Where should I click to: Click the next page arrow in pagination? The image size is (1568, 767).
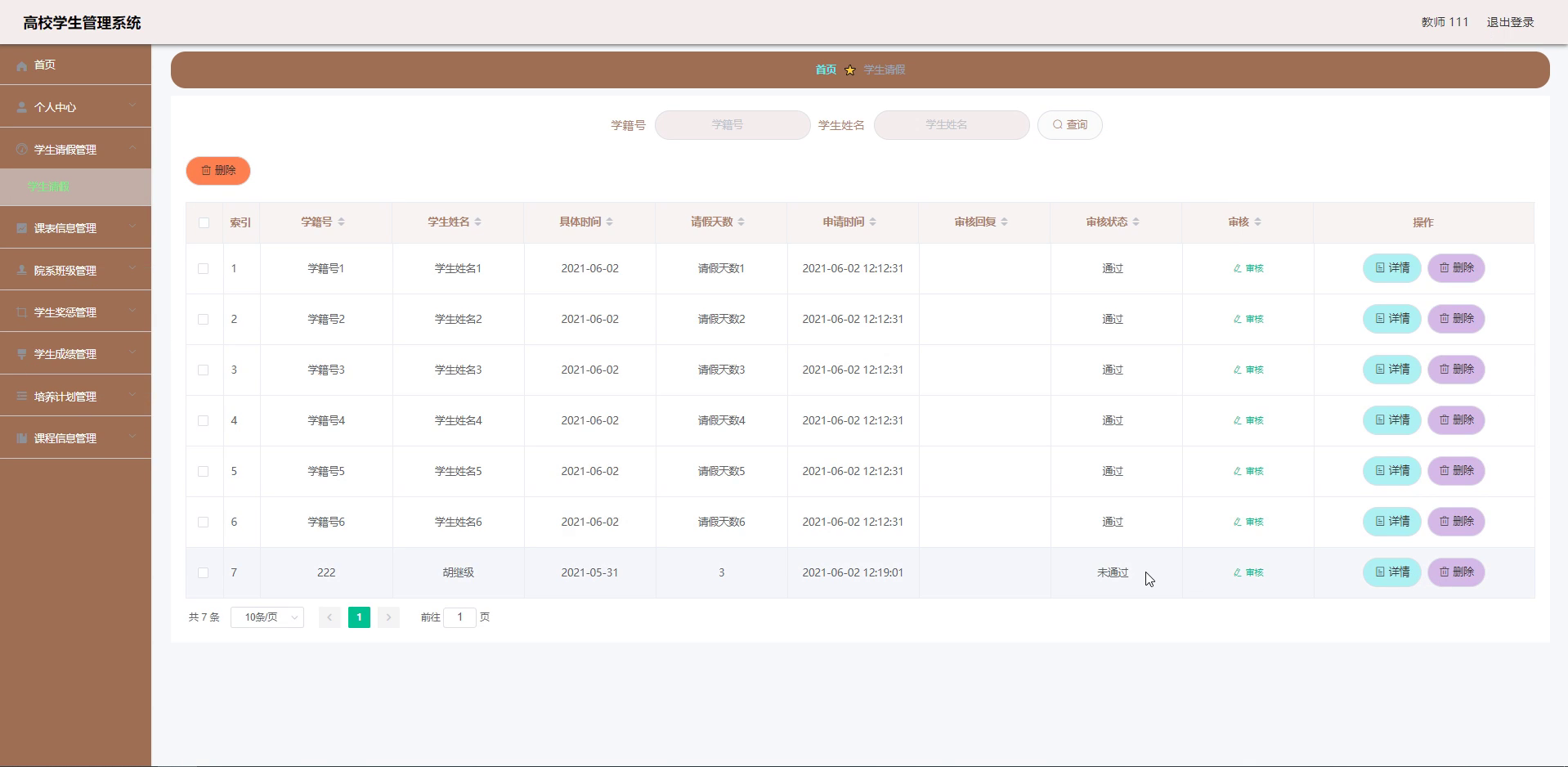(x=388, y=617)
